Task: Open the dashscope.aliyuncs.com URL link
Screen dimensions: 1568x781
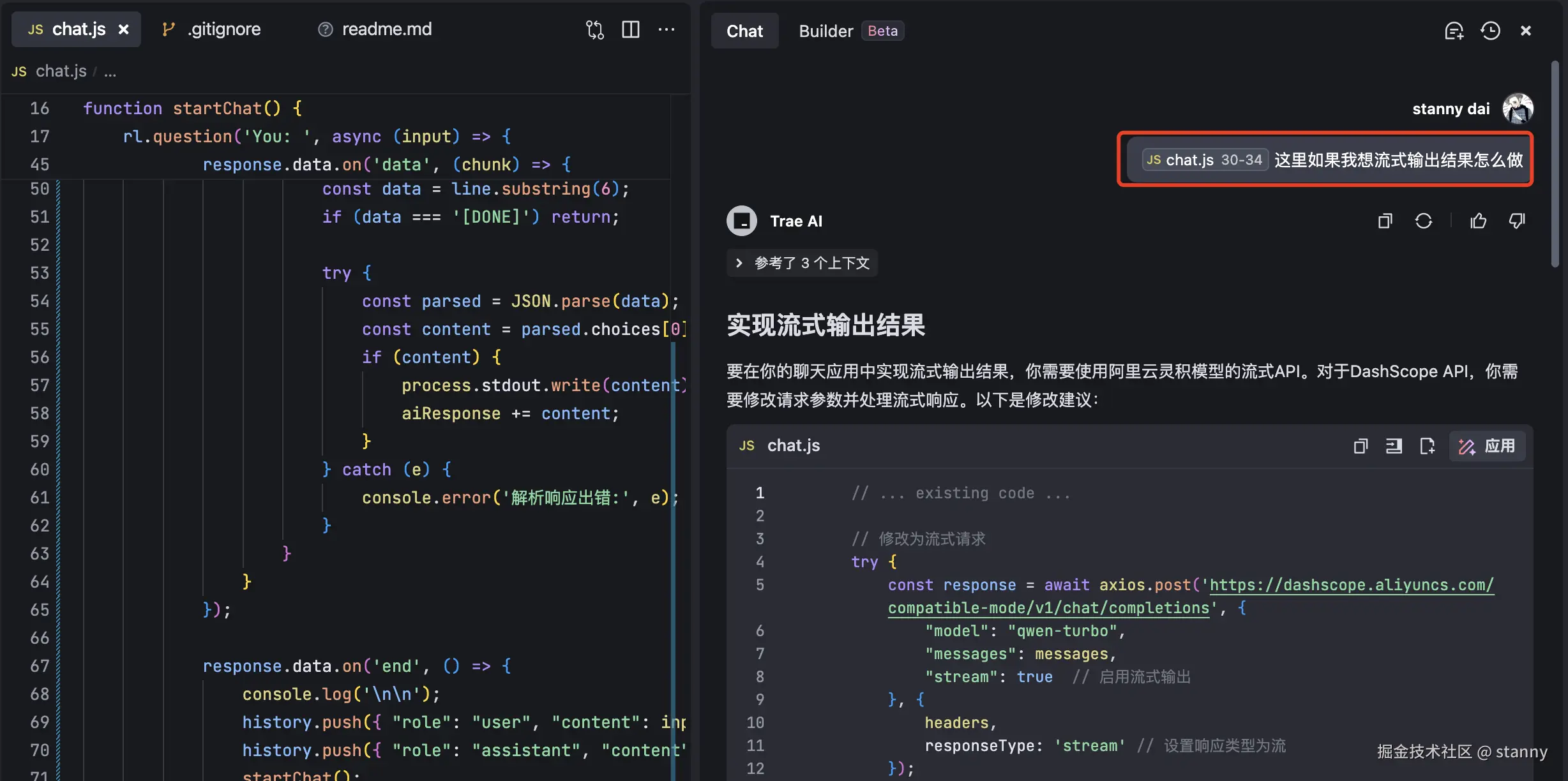Action: [1351, 585]
